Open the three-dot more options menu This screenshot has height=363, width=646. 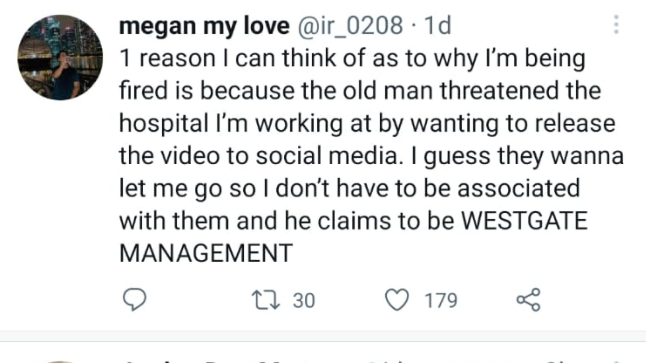616,25
